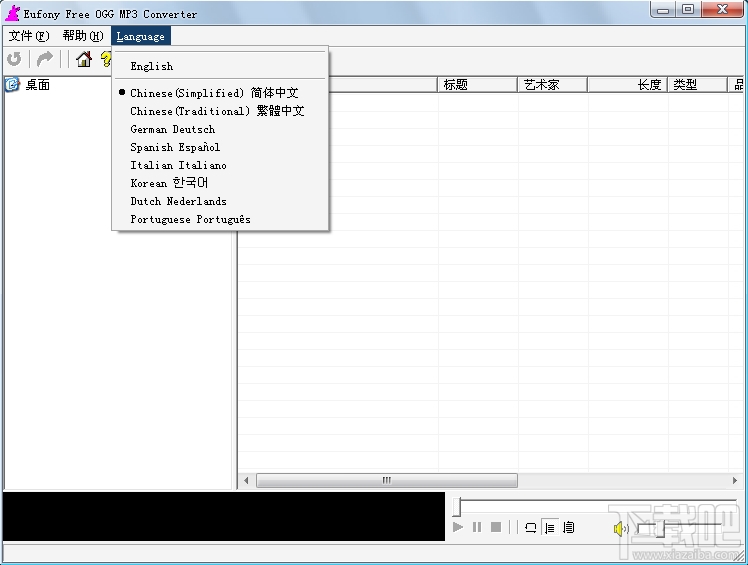Click the undo/back arrow toolbar icon
The width and height of the screenshot is (748, 565).
pyautogui.click(x=14, y=59)
